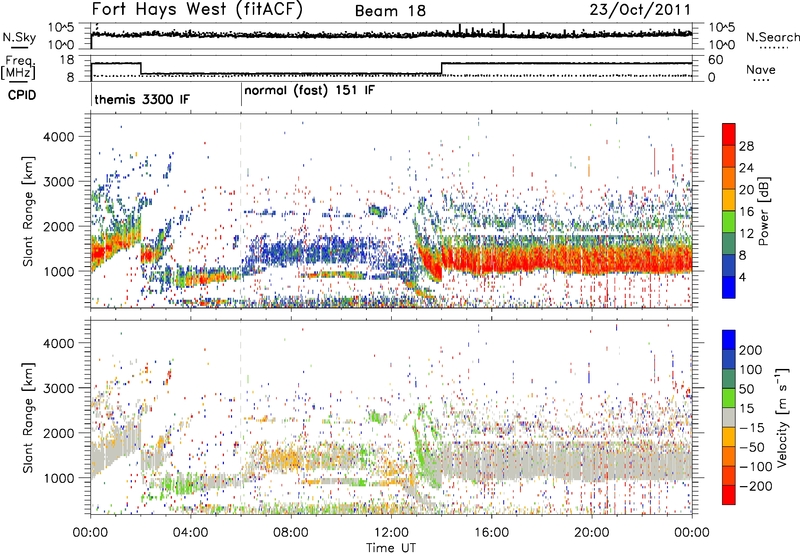The height and width of the screenshot is (554, 800).
Task: Click "Slant Range [km]" label of the velocity panel
Action: (28, 417)
